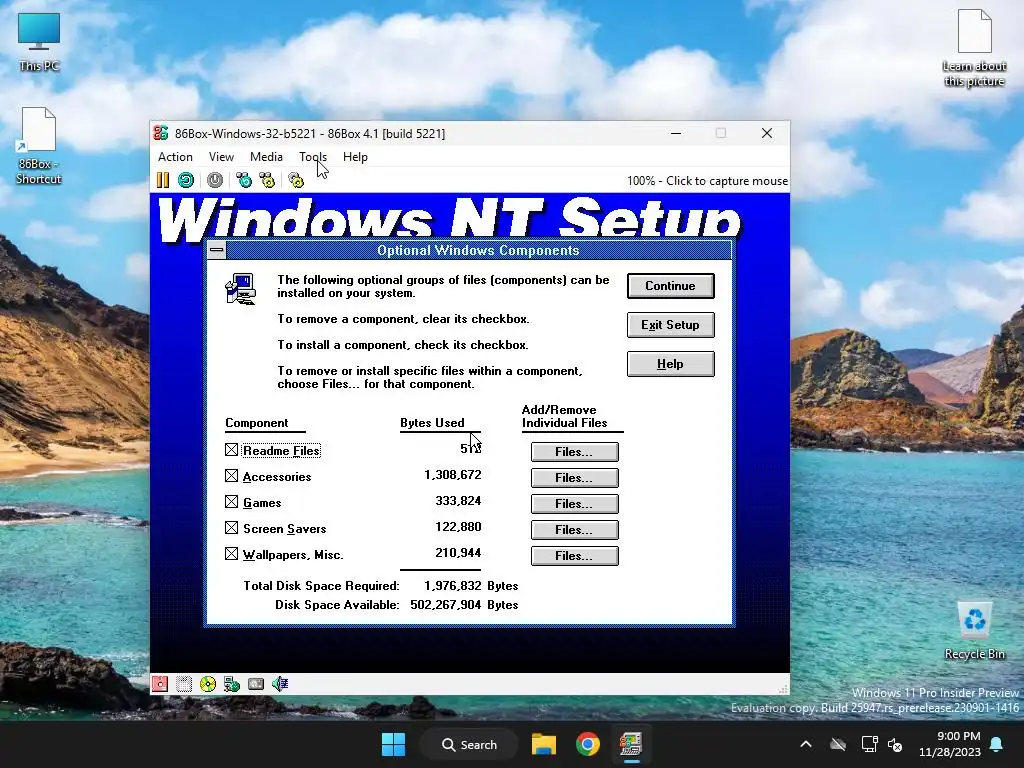Click '100% - Click to capture mouse' status
1024x768 pixels.
click(x=707, y=181)
